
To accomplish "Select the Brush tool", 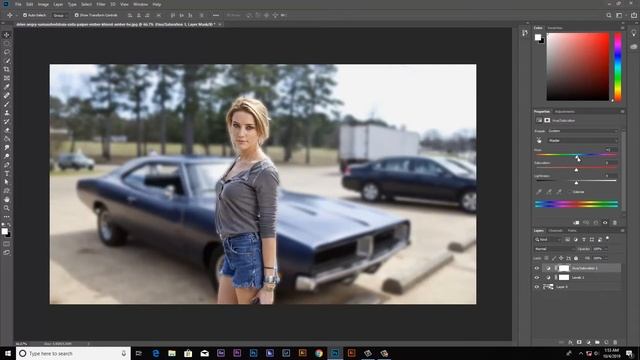I will (7, 104).
